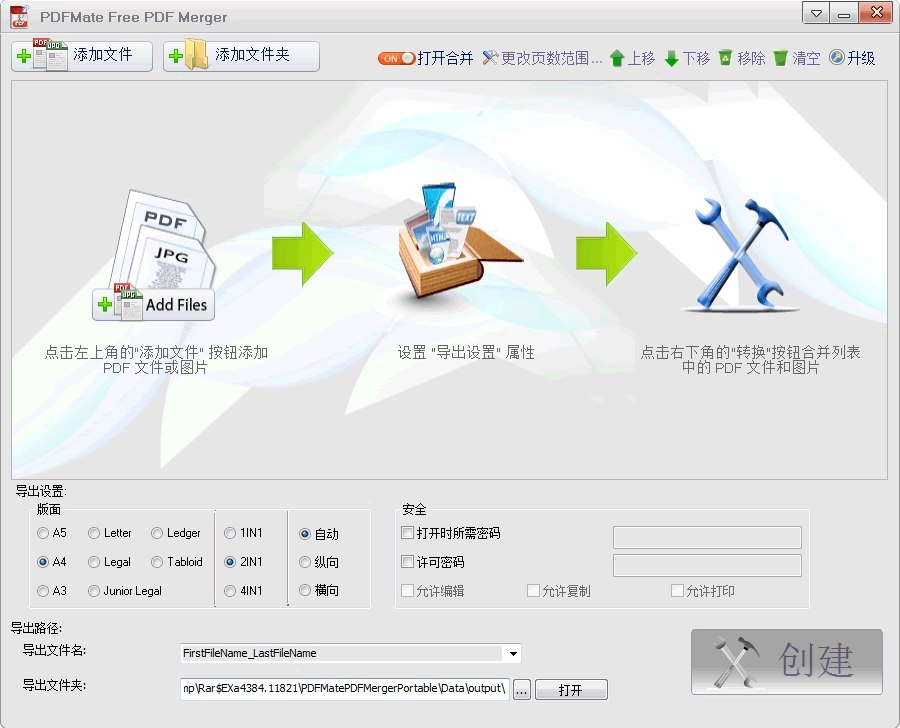Click the 版面 group label
The image size is (900, 728).
click(49, 509)
